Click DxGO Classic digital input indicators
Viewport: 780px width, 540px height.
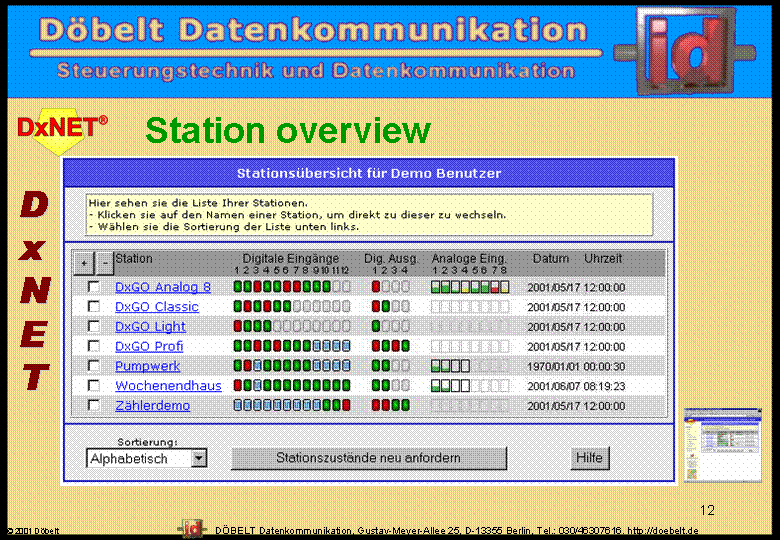pos(292,307)
